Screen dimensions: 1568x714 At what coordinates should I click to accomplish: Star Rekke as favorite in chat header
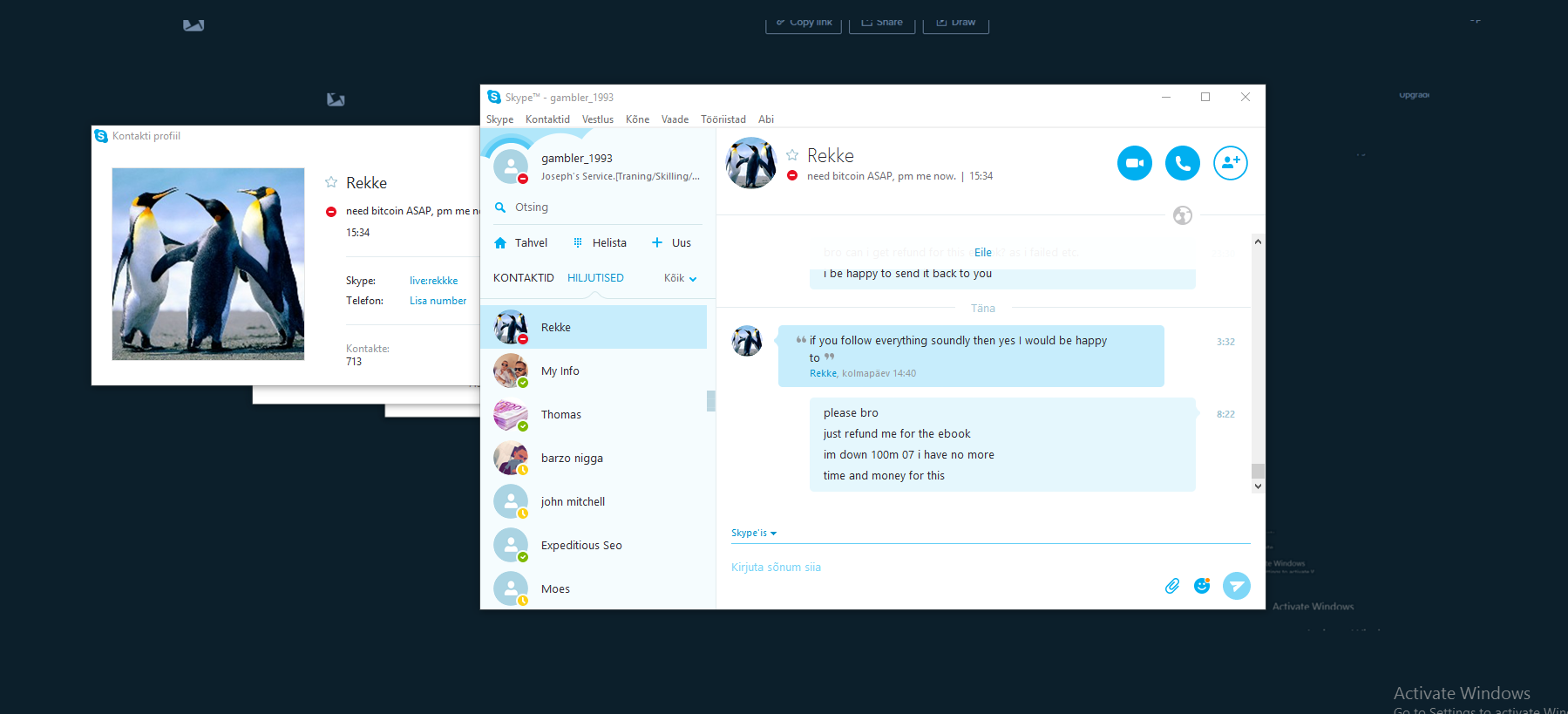pyautogui.click(x=792, y=155)
